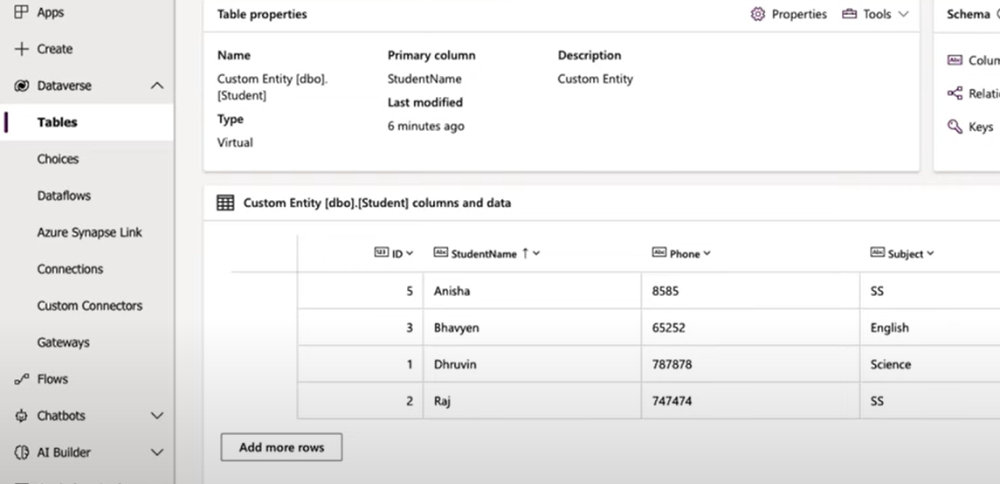Click the Chatbots icon in sidebar

coord(22,416)
